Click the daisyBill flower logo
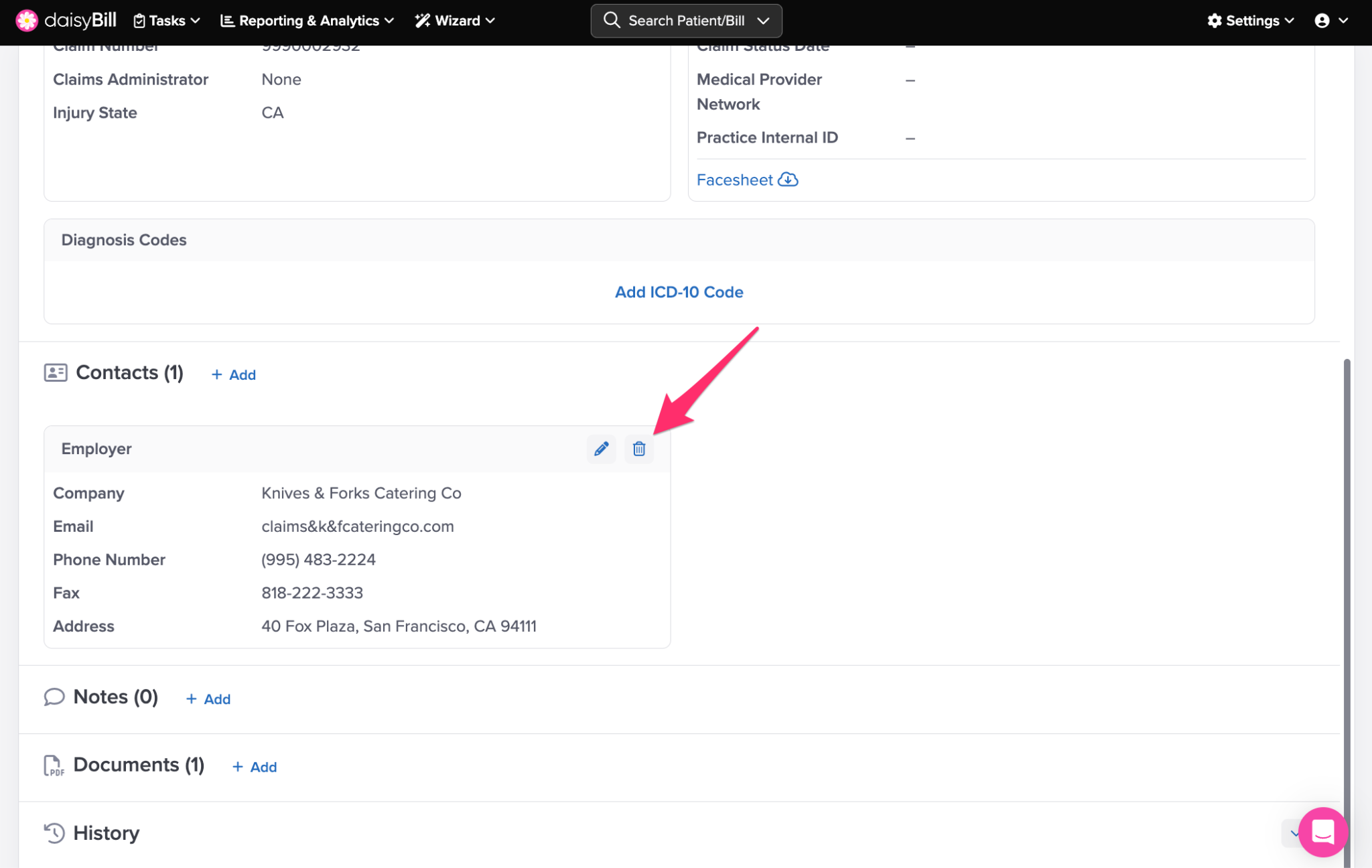The height and width of the screenshot is (868, 1372). click(x=27, y=21)
